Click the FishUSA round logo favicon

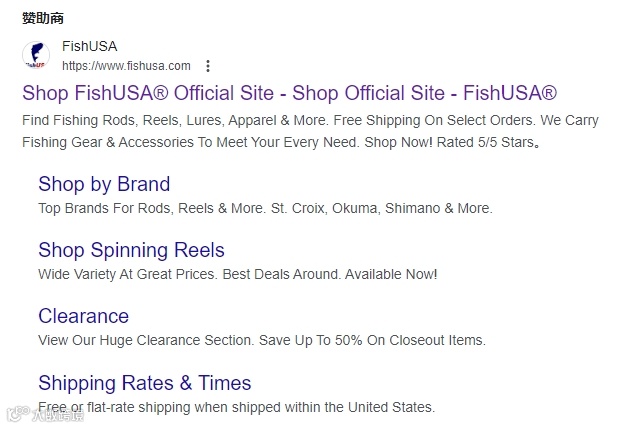[x=36, y=55]
